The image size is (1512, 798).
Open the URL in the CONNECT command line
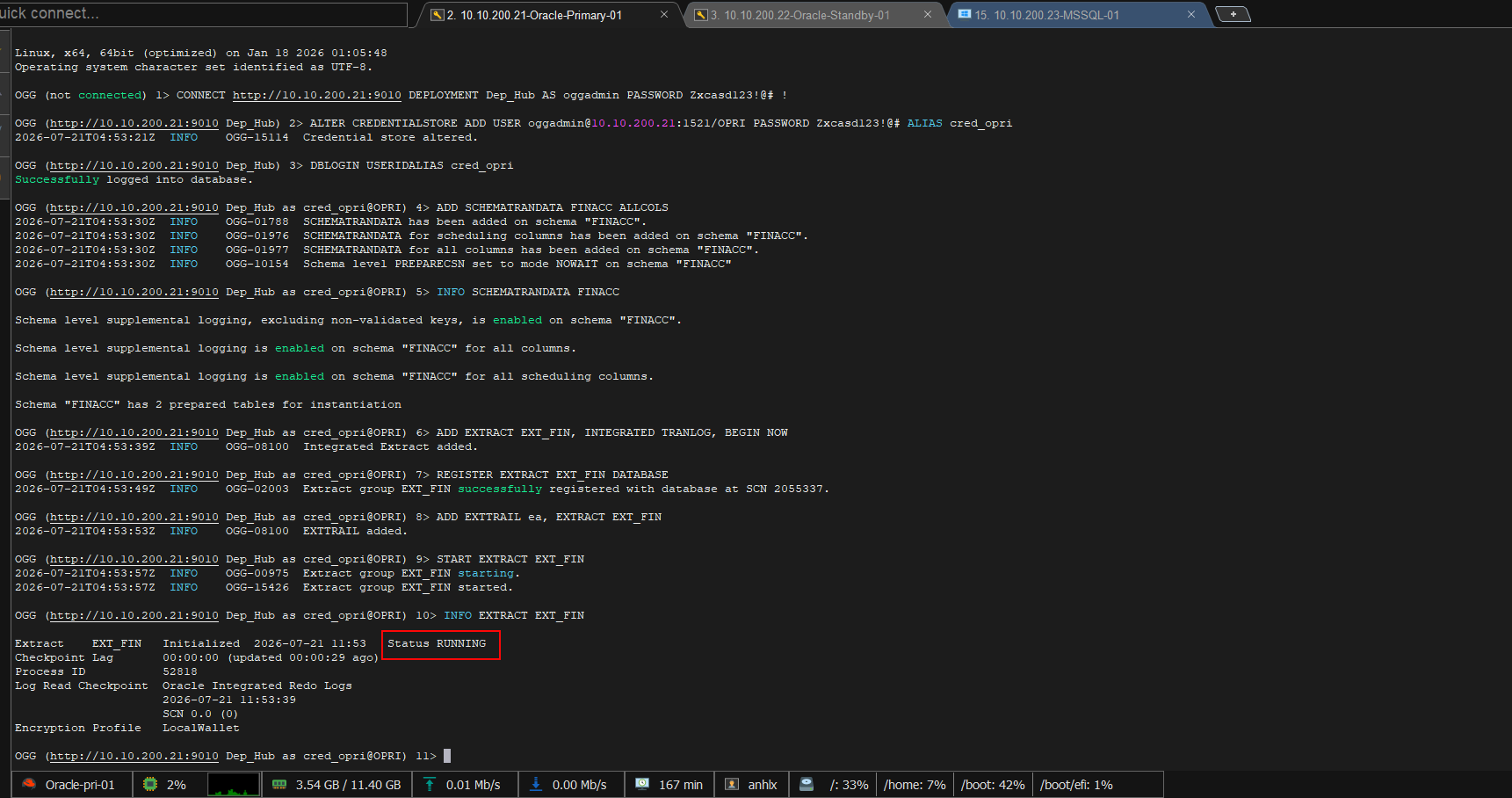(316, 95)
